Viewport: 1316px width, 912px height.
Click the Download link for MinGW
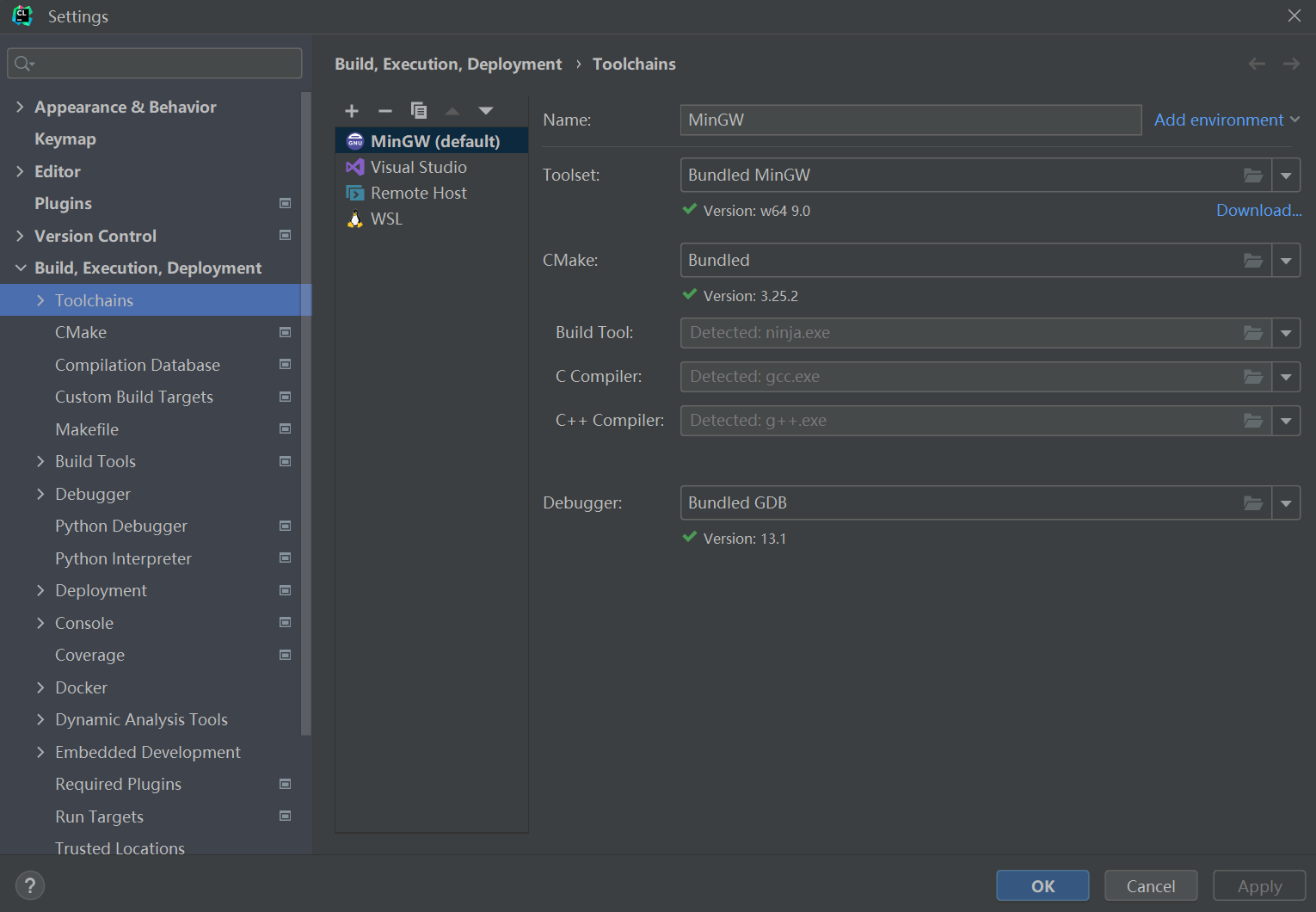click(1258, 210)
